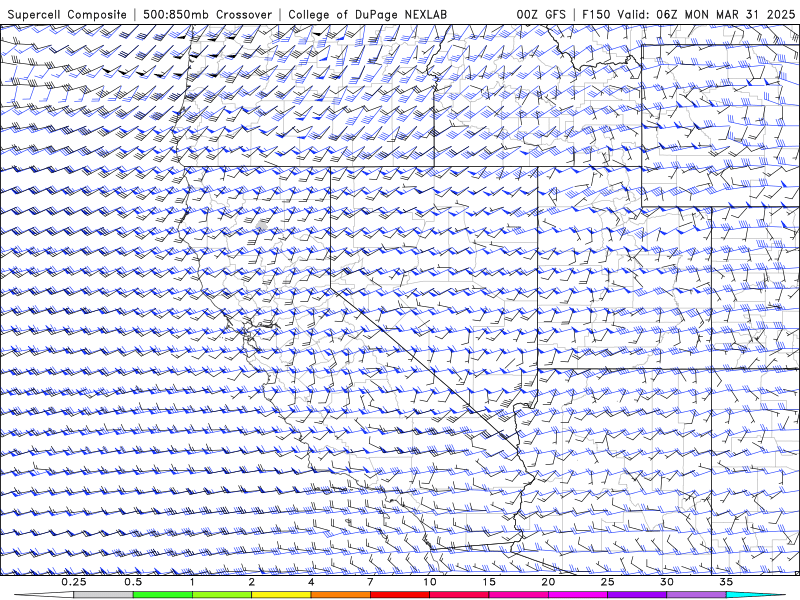Click the legend value 30
This screenshot has height=600, width=800.
point(666,582)
